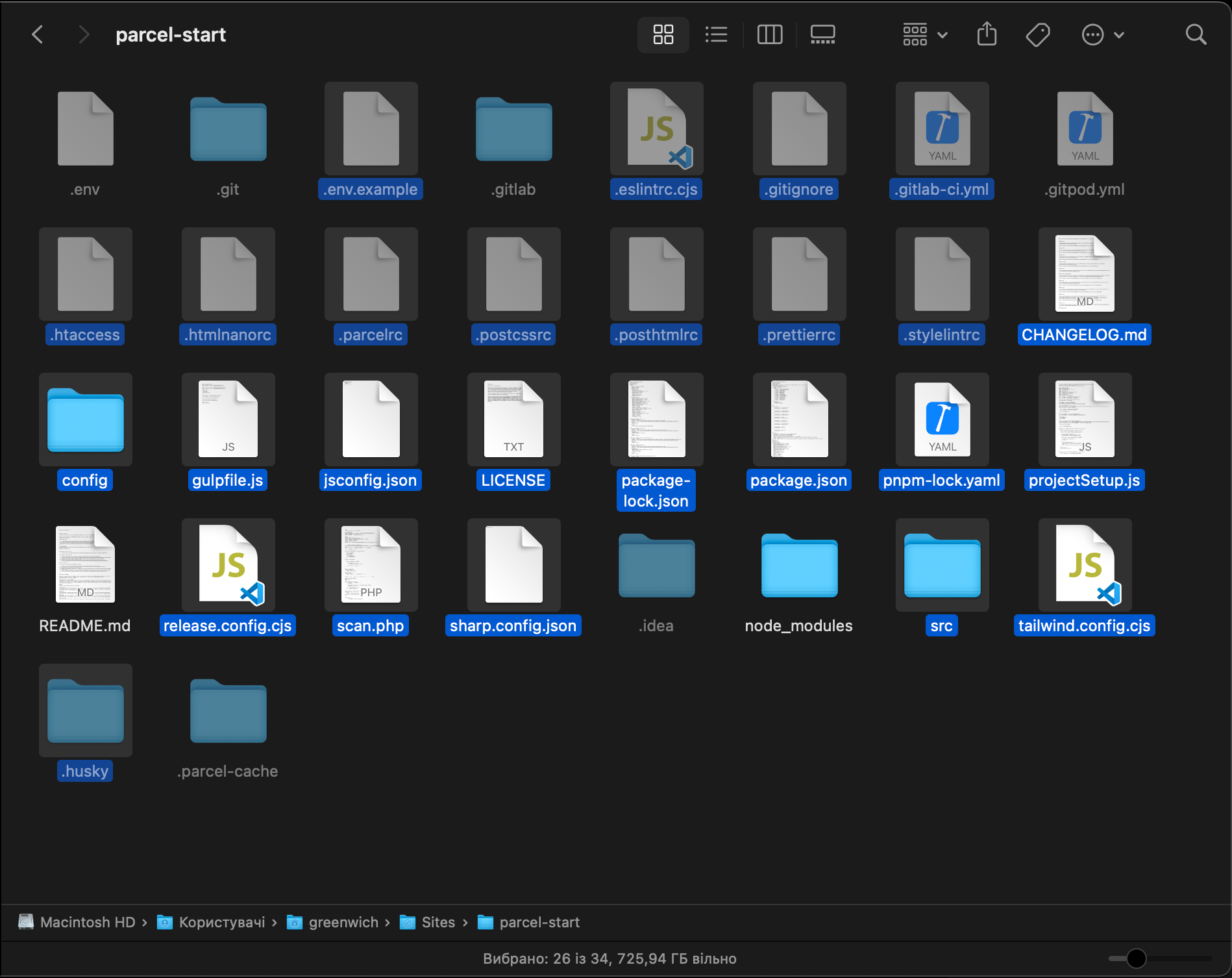1232x978 pixels.
Task: Click the icon size slider knob
Action: click(1137, 959)
